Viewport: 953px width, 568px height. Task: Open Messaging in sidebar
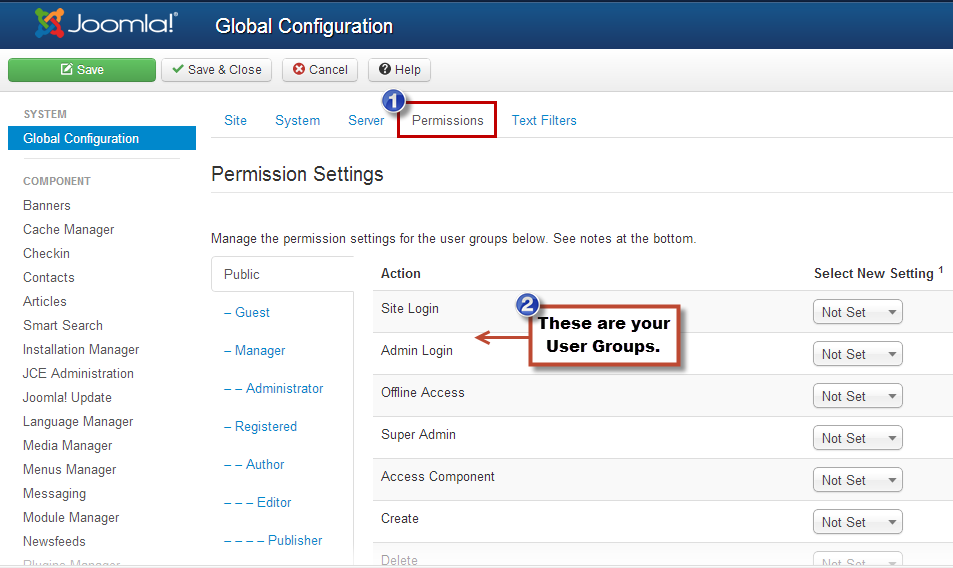point(55,493)
